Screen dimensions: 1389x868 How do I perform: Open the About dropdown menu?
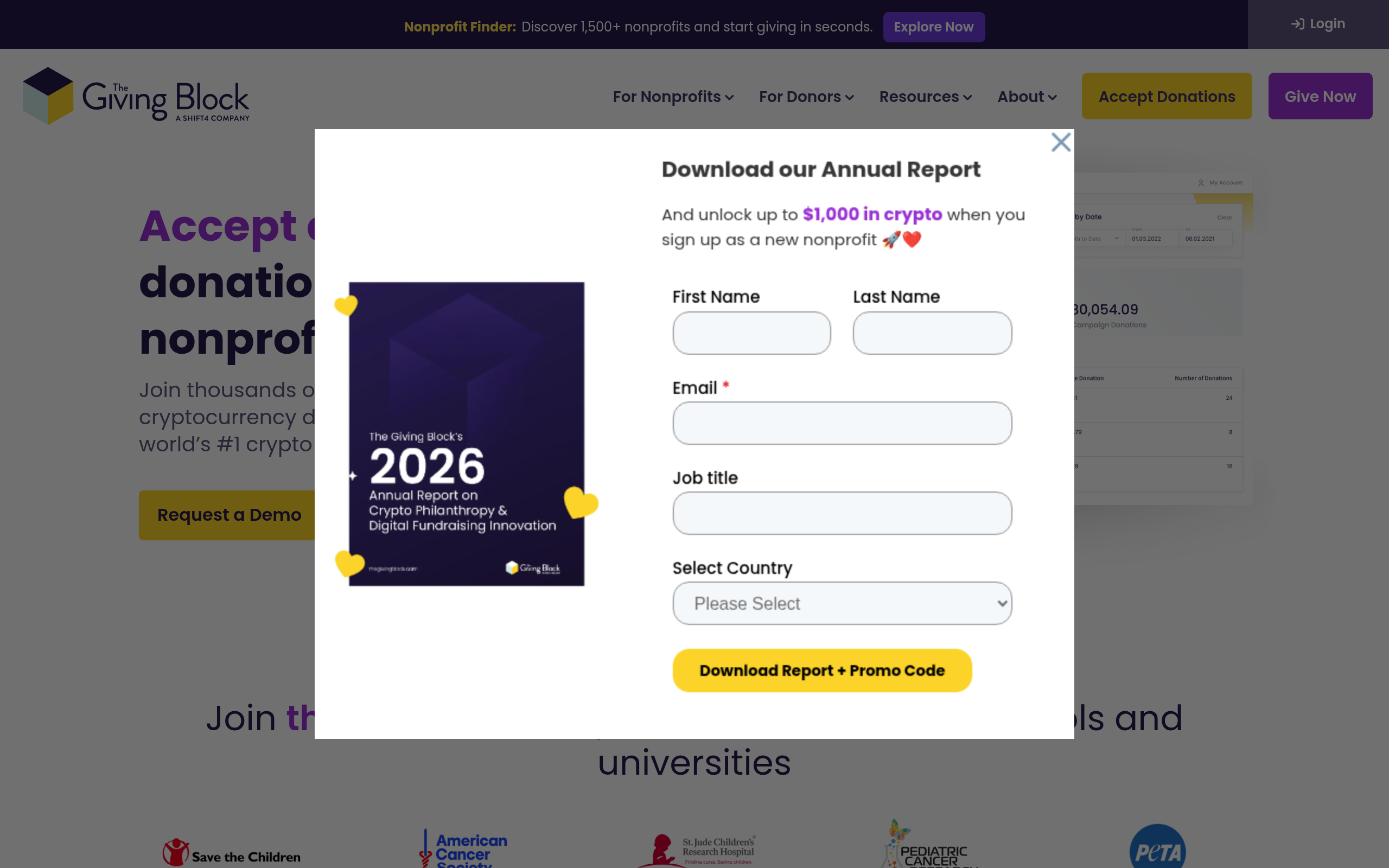pos(1027,97)
